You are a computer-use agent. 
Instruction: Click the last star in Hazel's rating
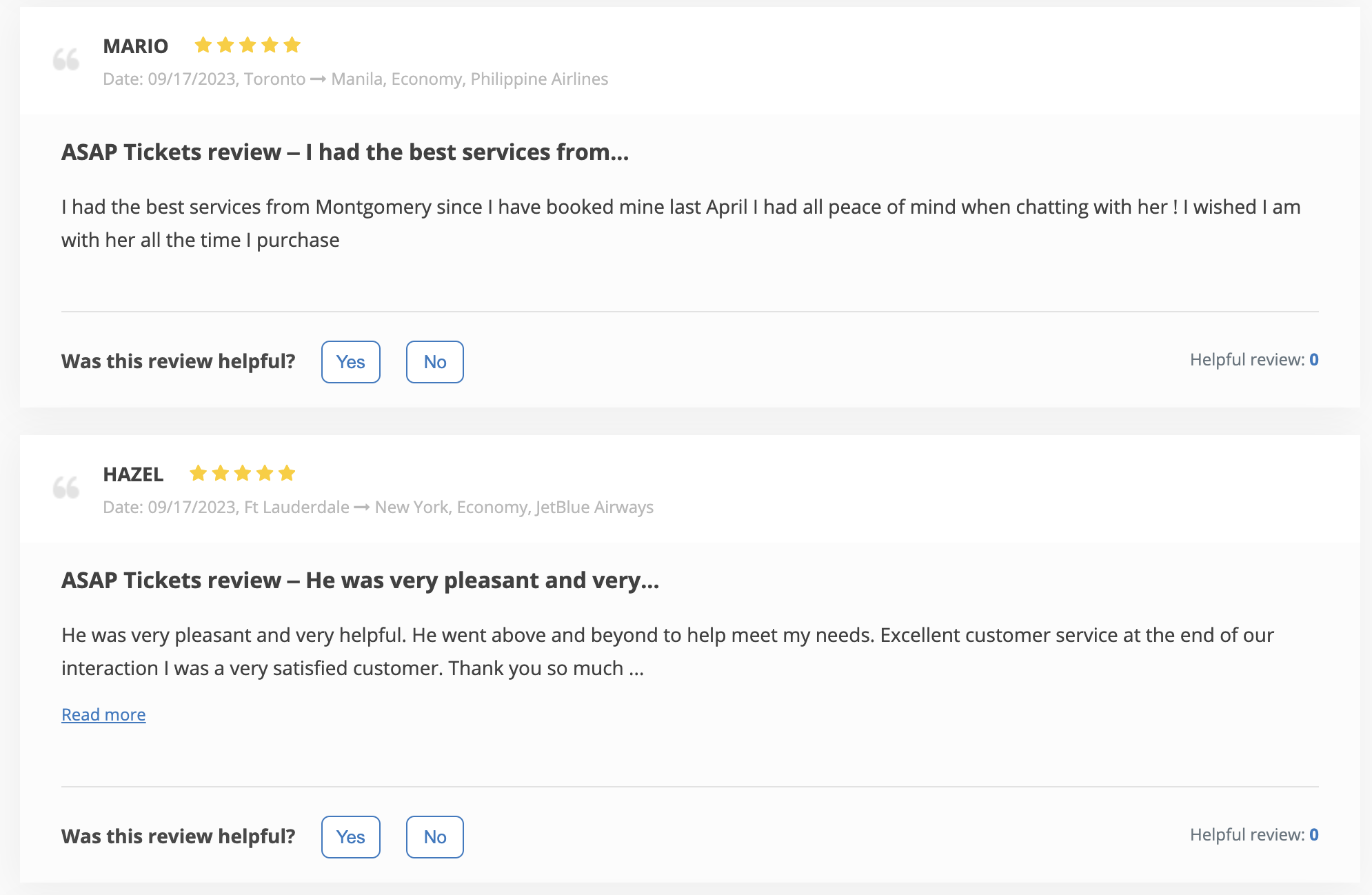(287, 473)
